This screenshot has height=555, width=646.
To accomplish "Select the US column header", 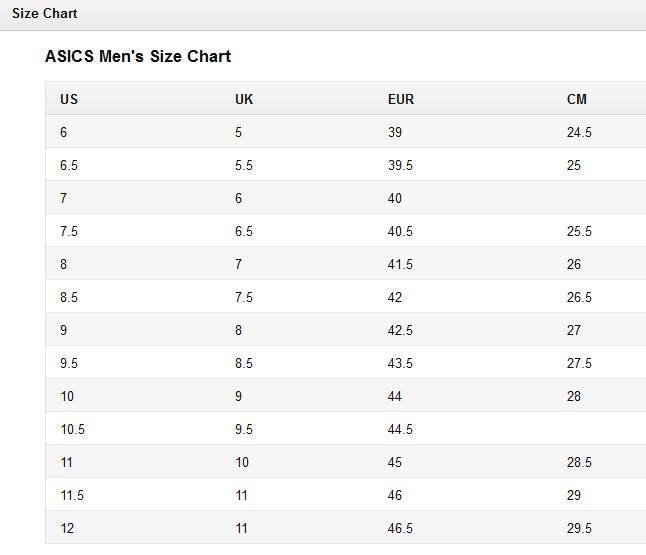I will [69, 99].
